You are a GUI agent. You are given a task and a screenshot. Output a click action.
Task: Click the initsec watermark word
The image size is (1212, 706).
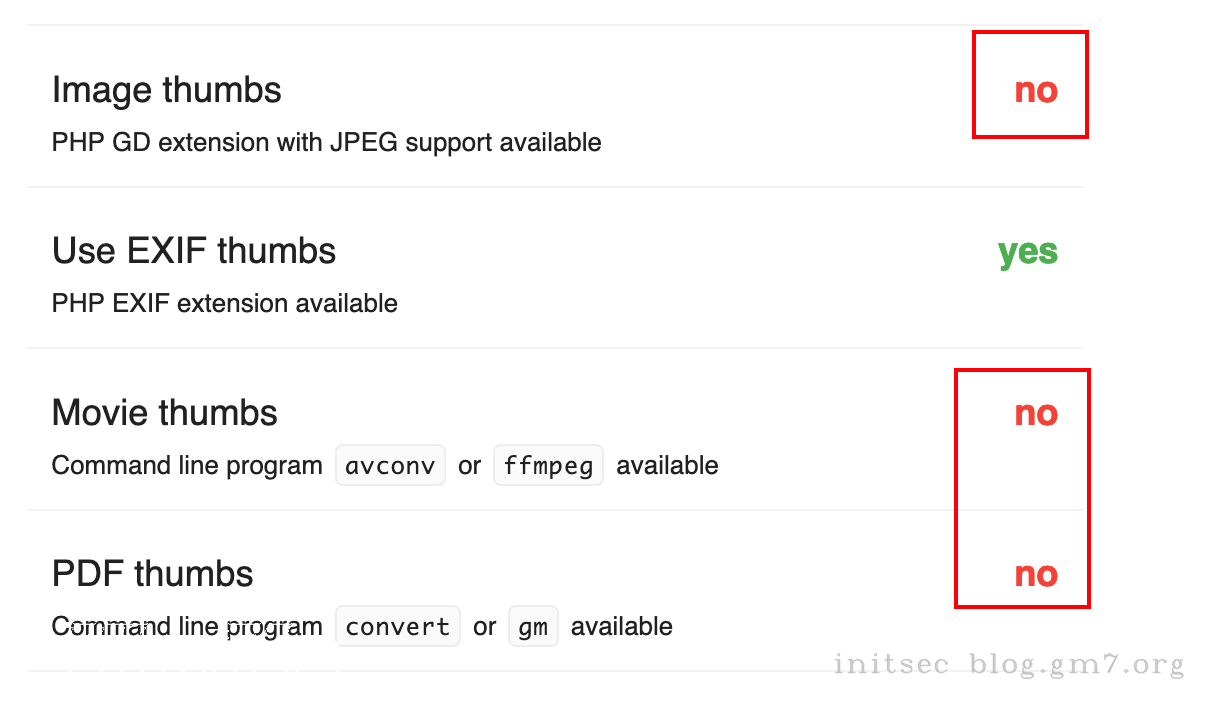pos(890,665)
